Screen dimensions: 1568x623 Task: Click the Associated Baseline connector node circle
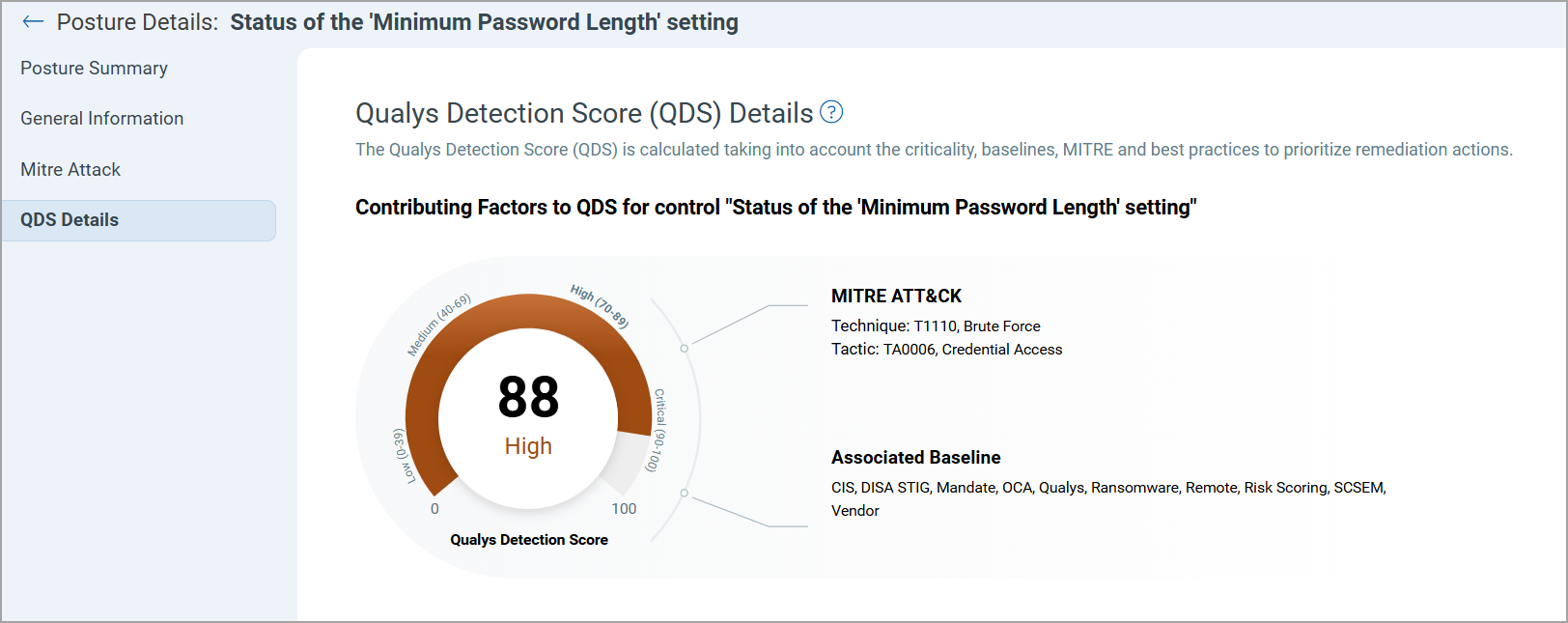click(685, 493)
